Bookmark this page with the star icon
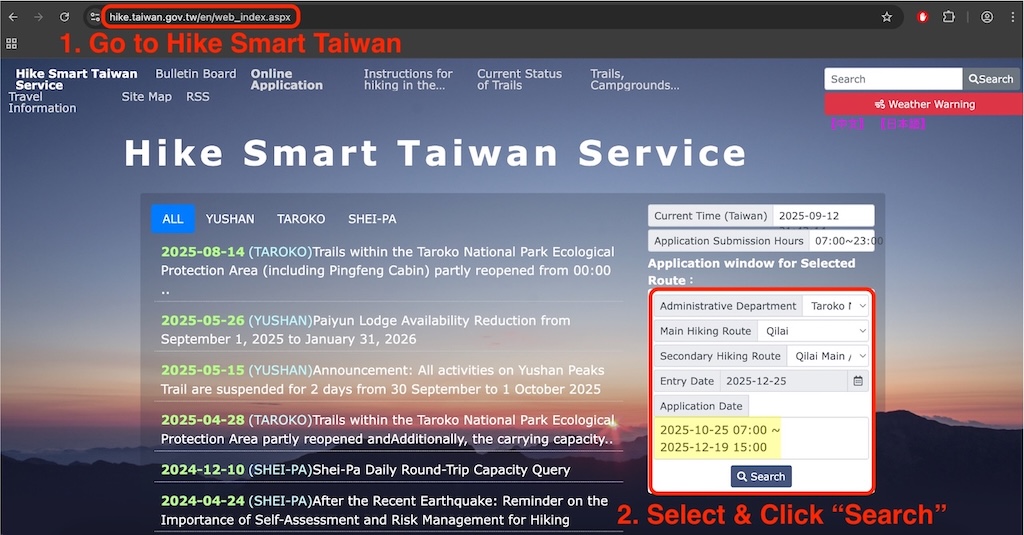 (886, 17)
